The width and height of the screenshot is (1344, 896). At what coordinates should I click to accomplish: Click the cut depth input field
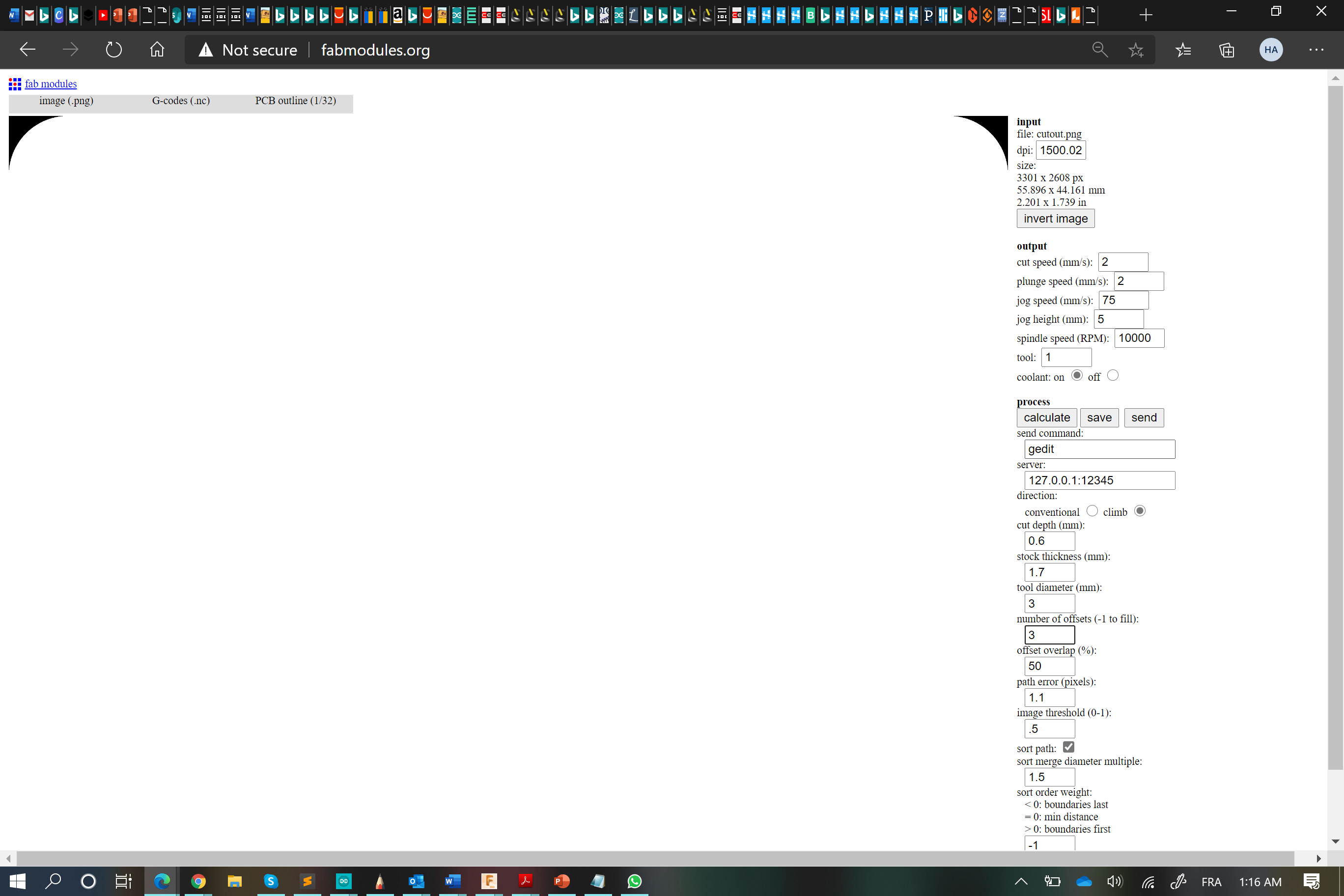(1049, 540)
